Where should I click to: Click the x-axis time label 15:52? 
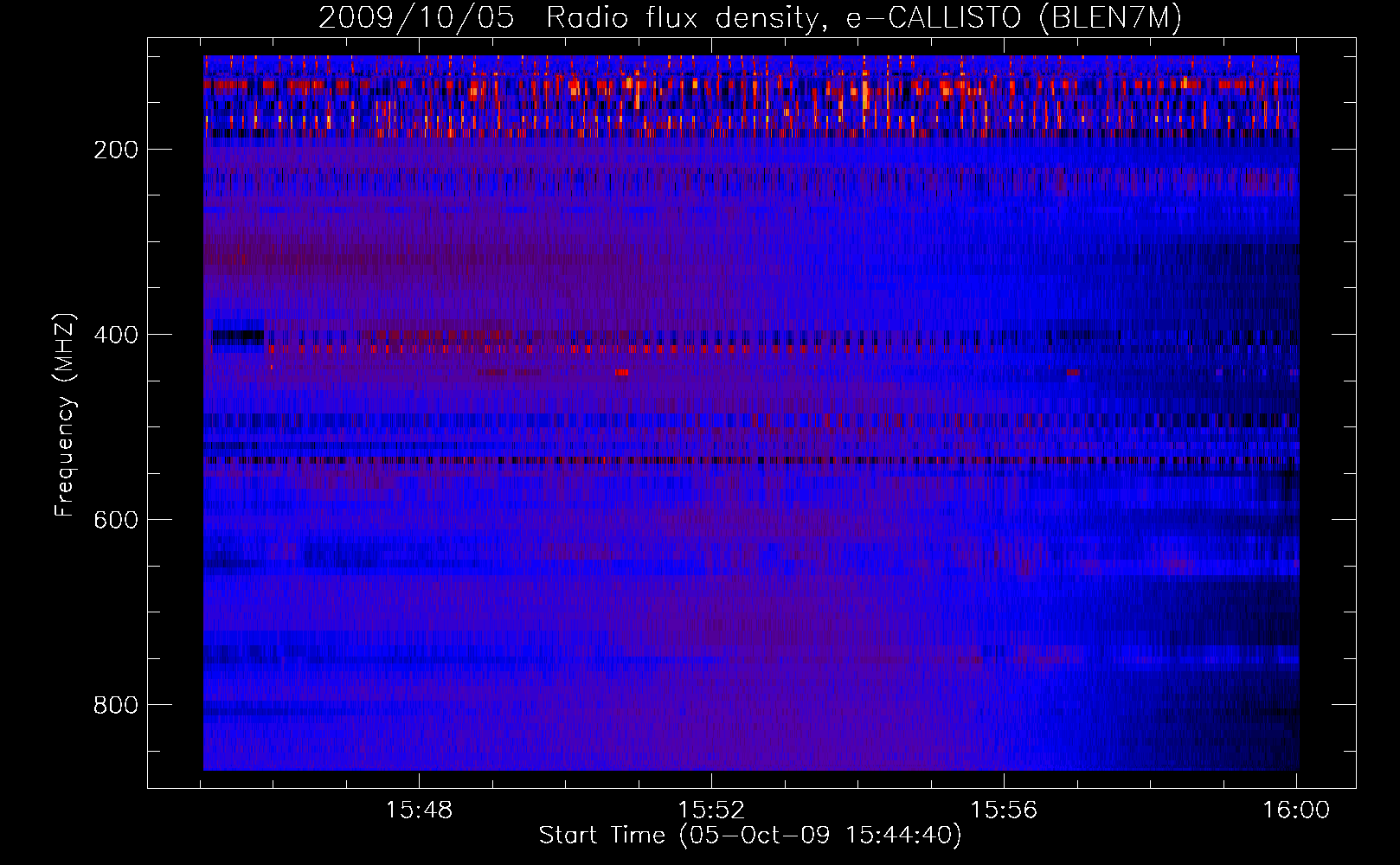[x=711, y=811]
